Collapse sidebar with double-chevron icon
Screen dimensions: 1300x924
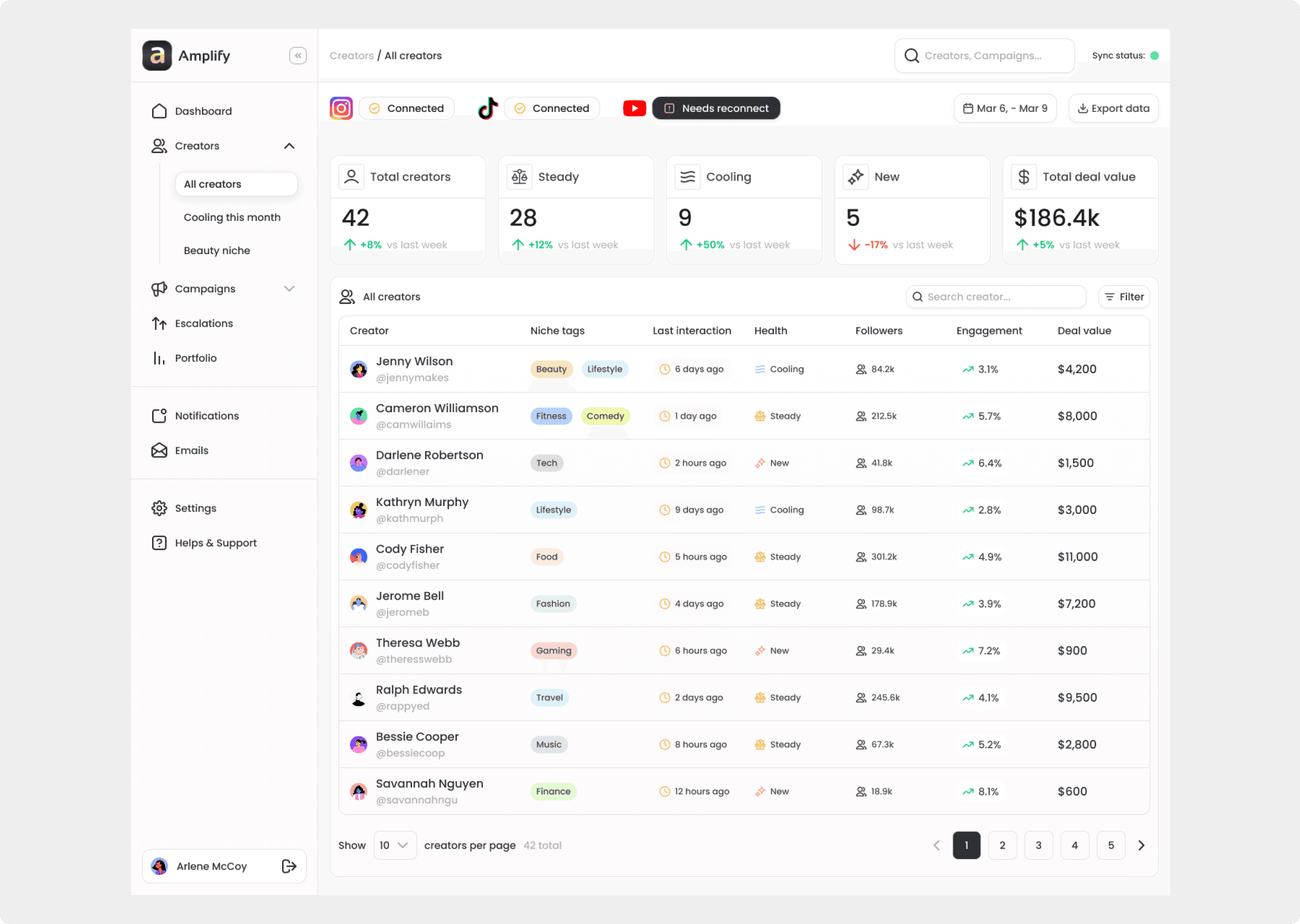(297, 55)
